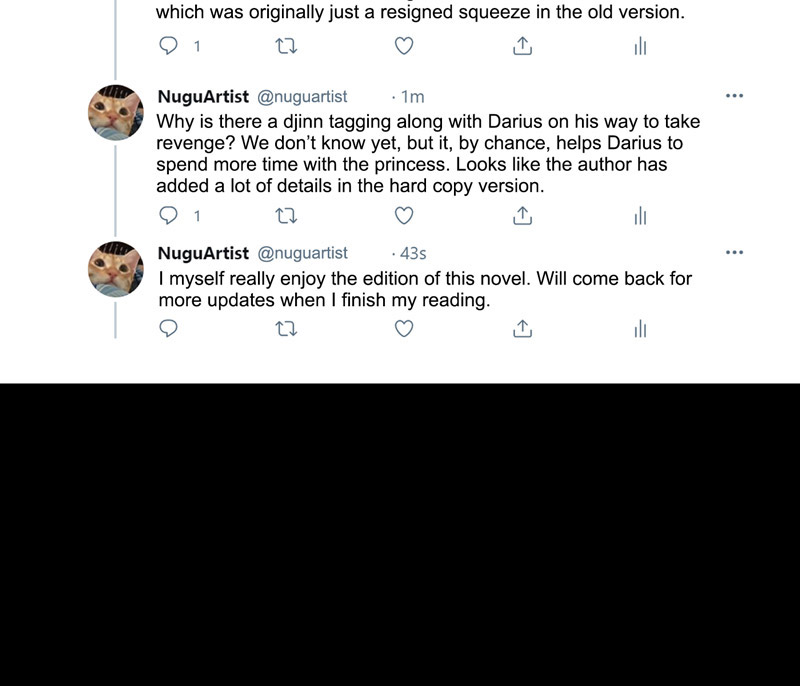Reply to the 'really enjoy the edition' tweet
This screenshot has height=686, width=800.
pyautogui.click(x=170, y=329)
